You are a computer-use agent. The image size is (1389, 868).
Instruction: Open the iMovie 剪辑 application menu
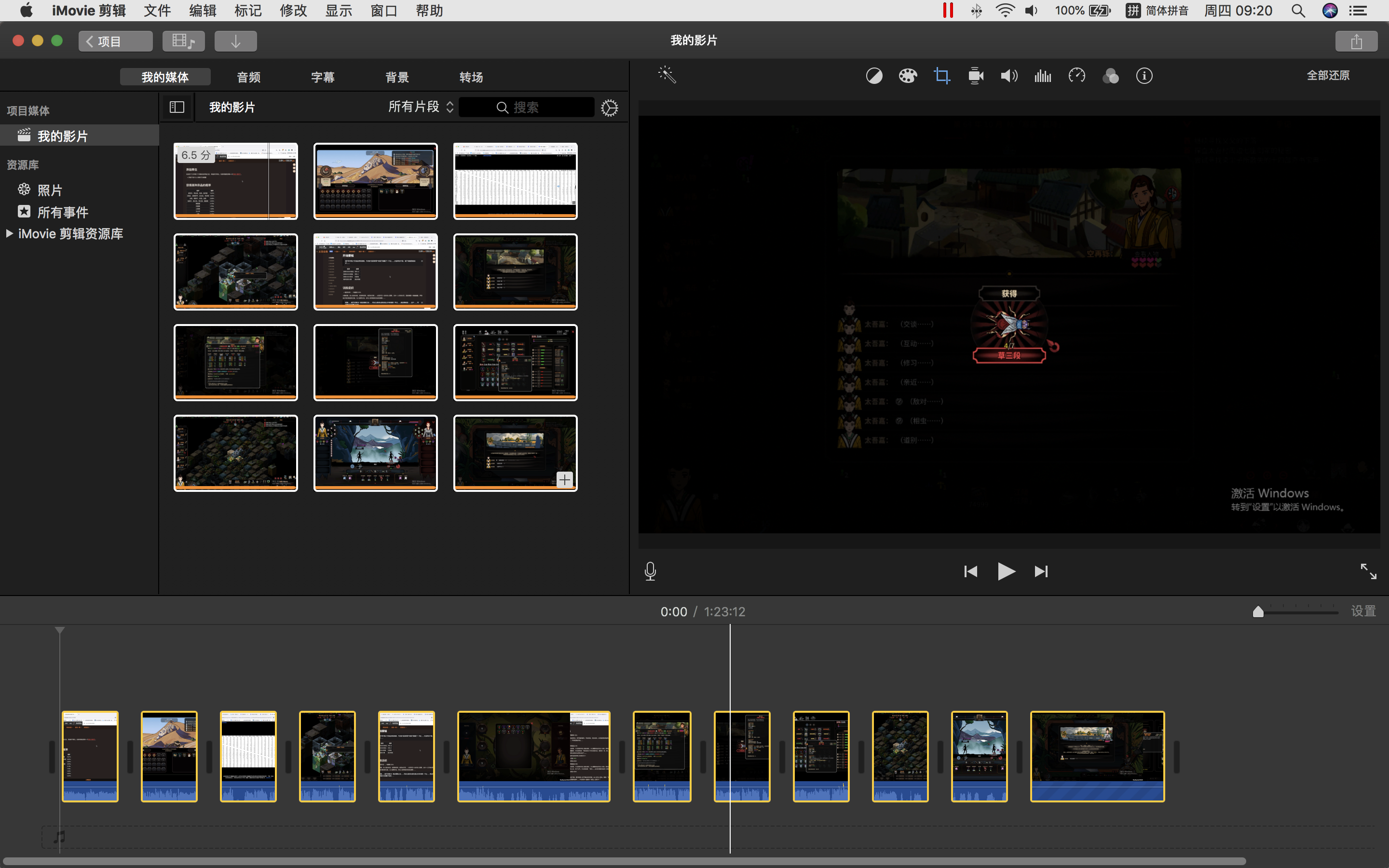pyautogui.click(x=88, y=11)
